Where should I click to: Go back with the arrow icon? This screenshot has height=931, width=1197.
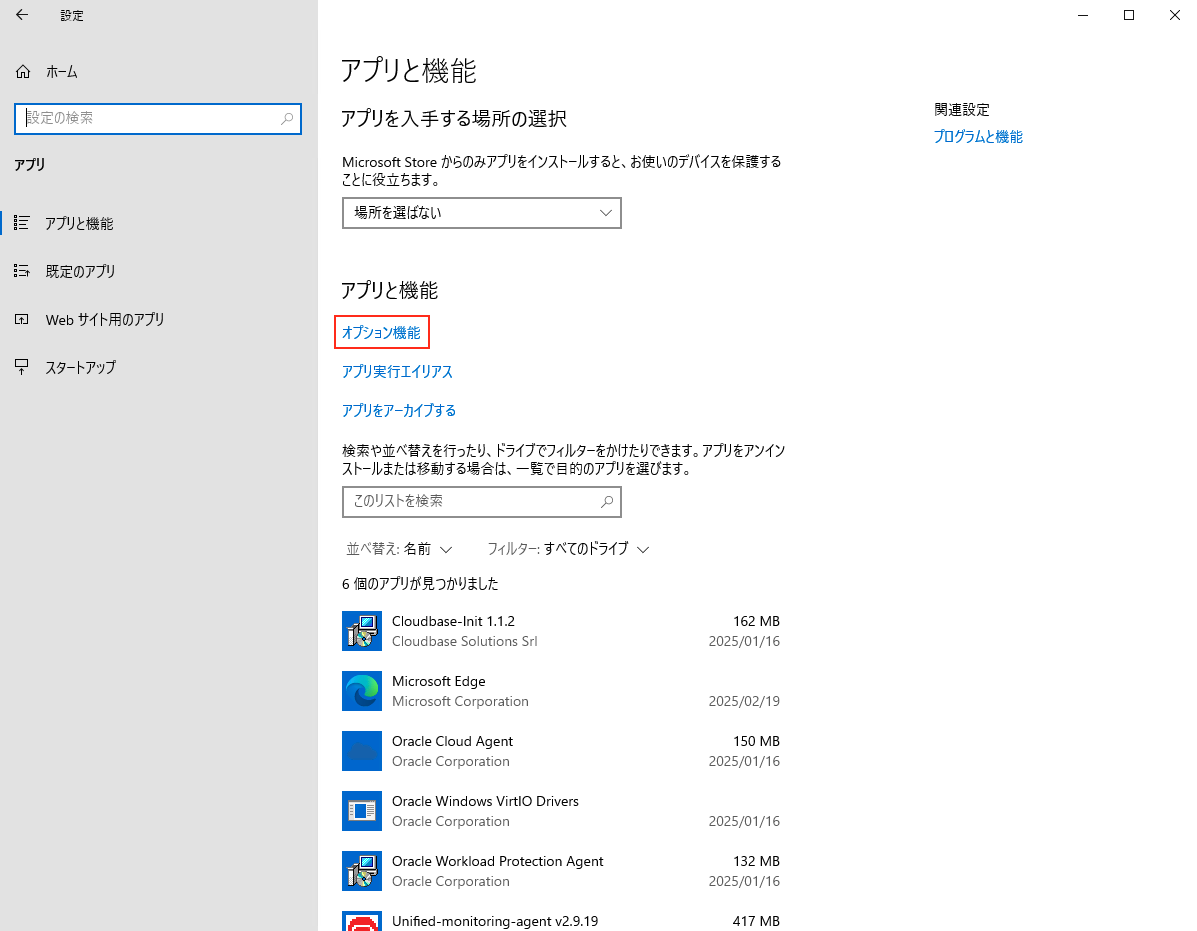22,14
